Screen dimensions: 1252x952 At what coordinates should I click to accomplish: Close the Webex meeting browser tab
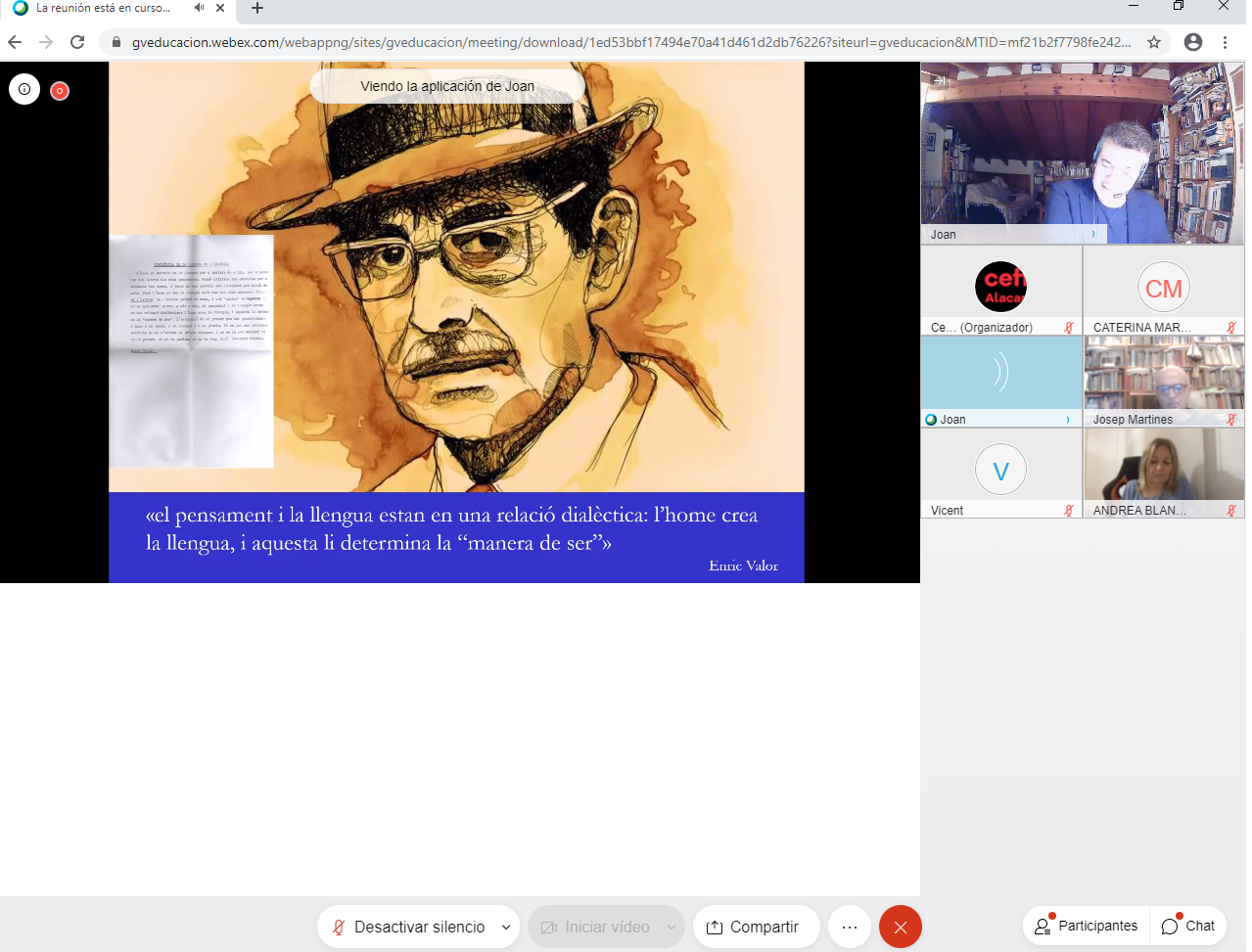click(x=220, y=8)
